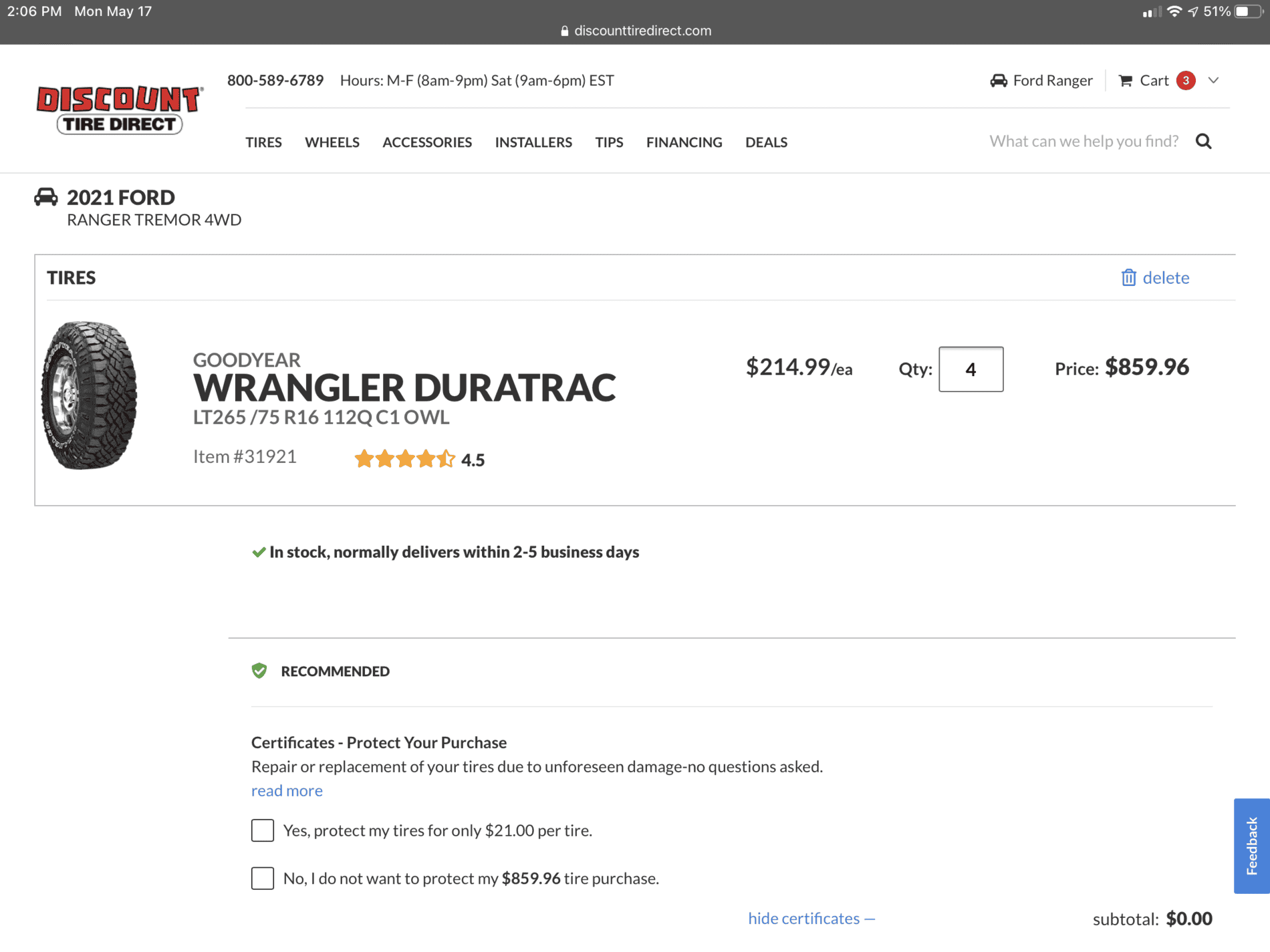Focus the 'What can we help you find?' search field
Viewport: 1270px width, 952px height.
[1084, 141]
